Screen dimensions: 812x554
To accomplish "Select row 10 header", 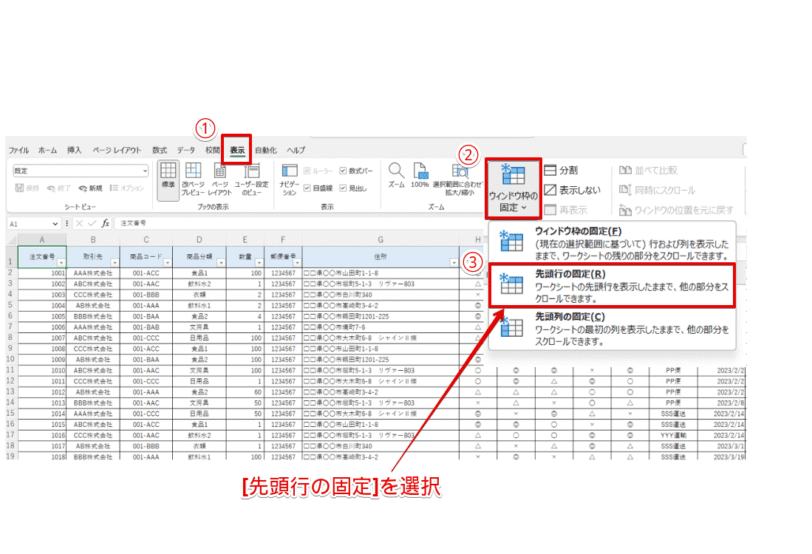I will (x=10, y=359).
